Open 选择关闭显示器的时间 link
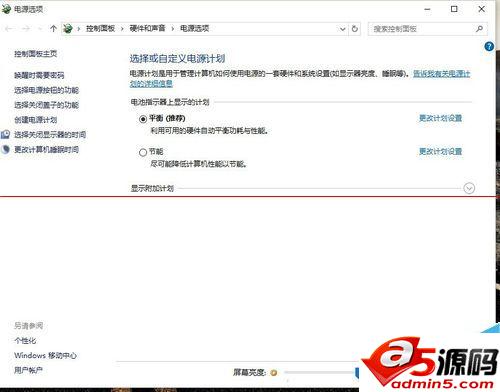500x392 pixels. 50,135
